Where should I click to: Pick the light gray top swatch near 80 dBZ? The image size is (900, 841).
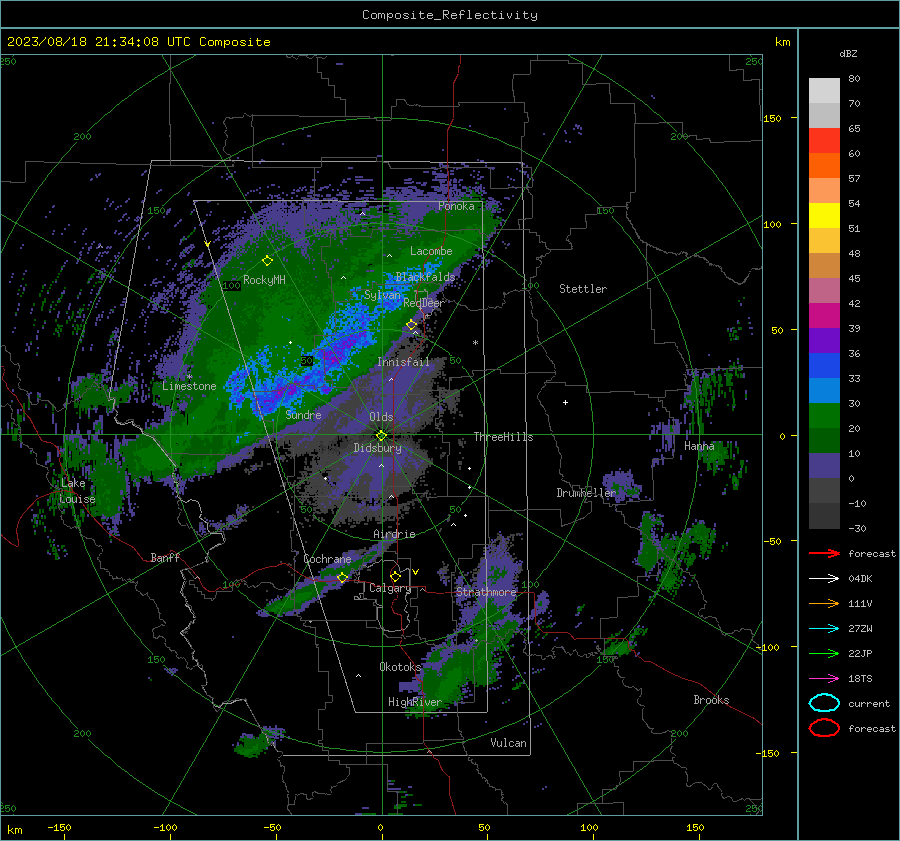(x=824, y=91)
